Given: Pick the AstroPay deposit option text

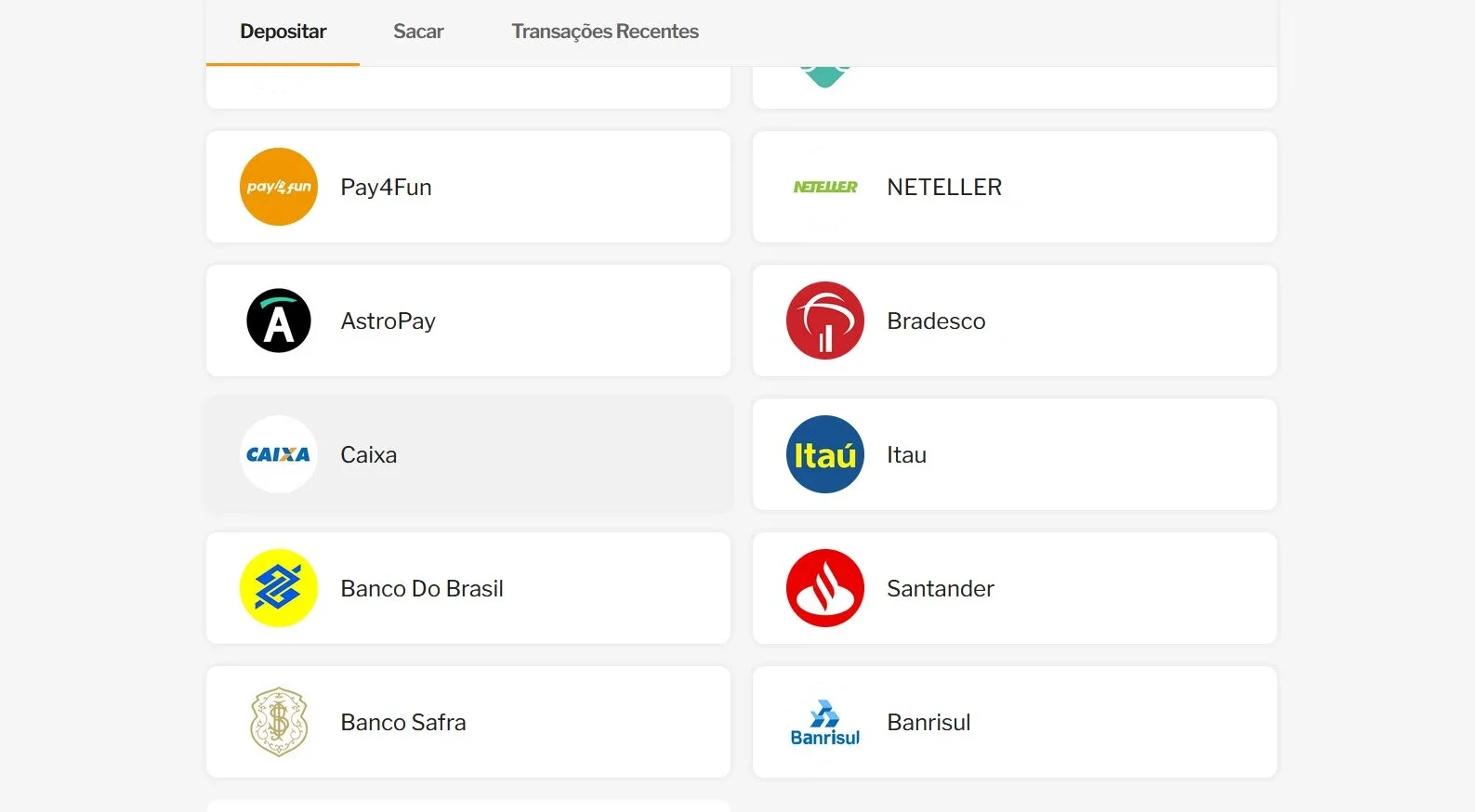Looking at the screenshot, I should coord(388,321).
